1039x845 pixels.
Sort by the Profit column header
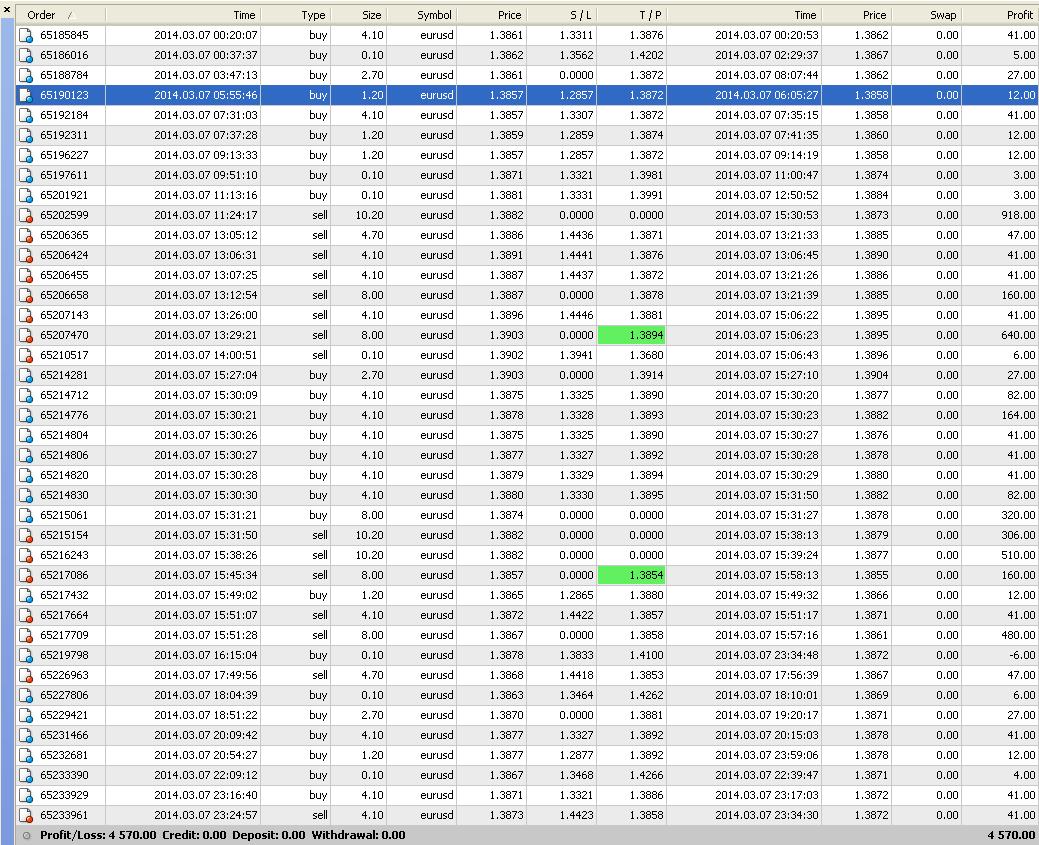1000,15
